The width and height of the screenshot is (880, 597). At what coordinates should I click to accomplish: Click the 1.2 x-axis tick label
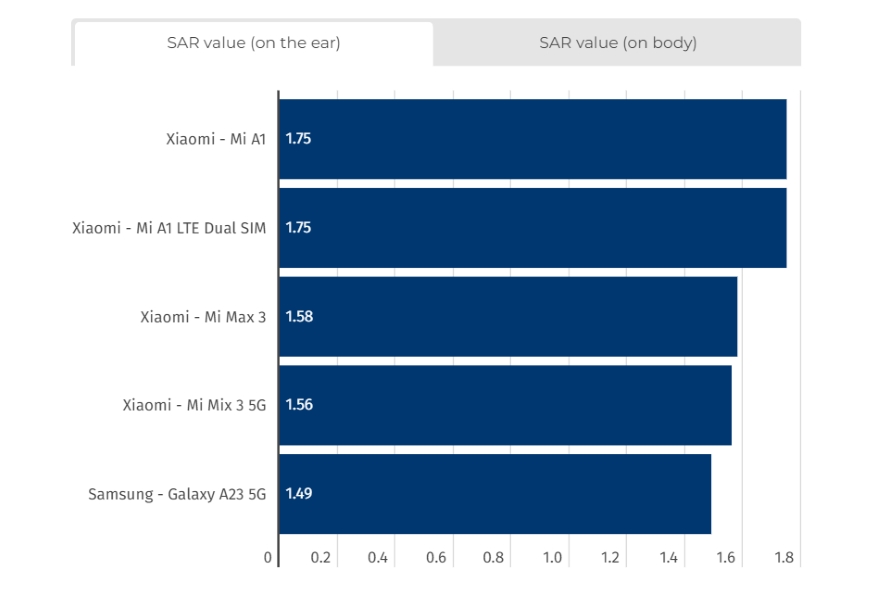tap(610, 558)
